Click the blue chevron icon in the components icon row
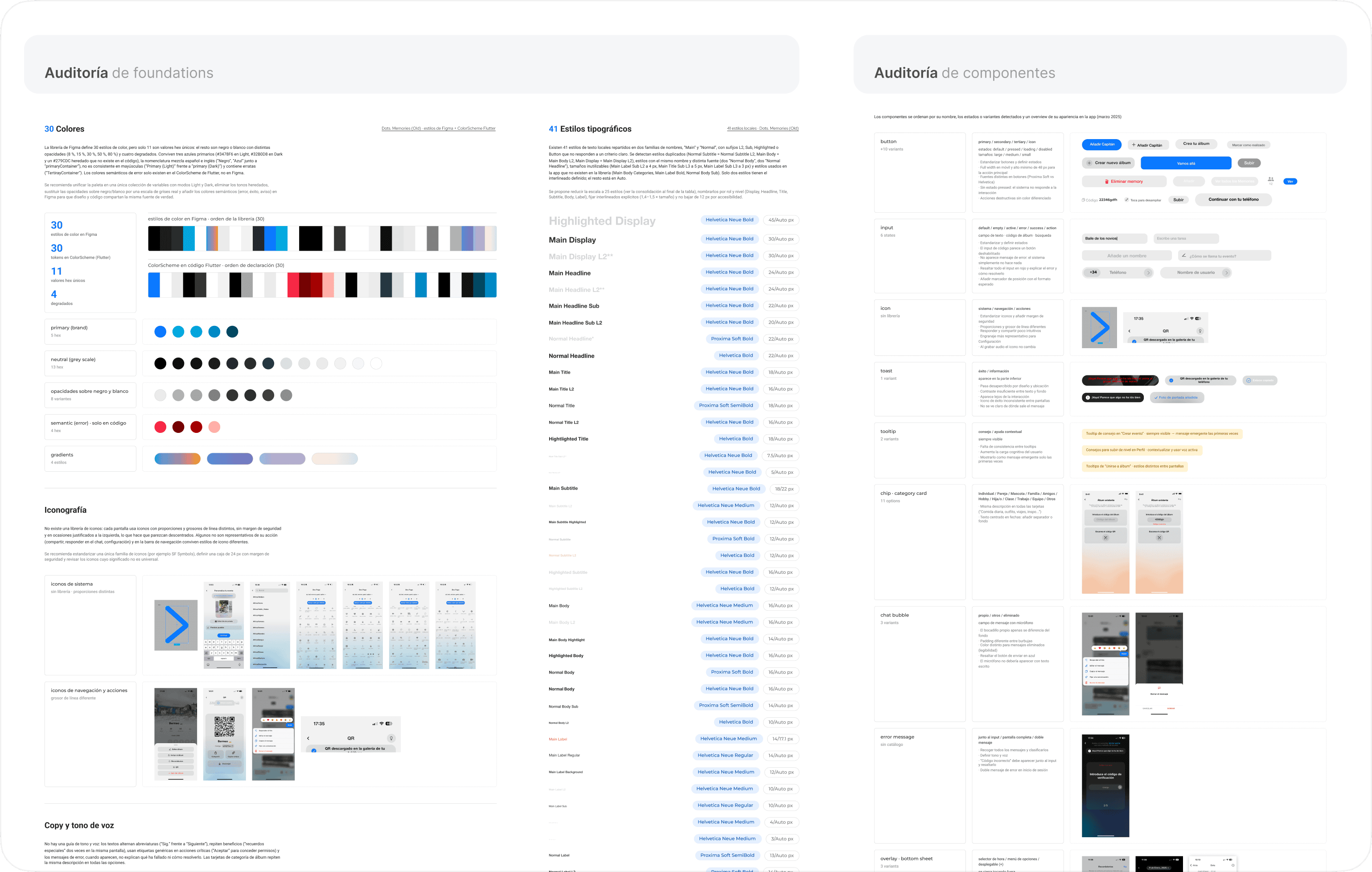Image resolution: width=1372 pixels, height=872 pixels. click(1099, 327)
